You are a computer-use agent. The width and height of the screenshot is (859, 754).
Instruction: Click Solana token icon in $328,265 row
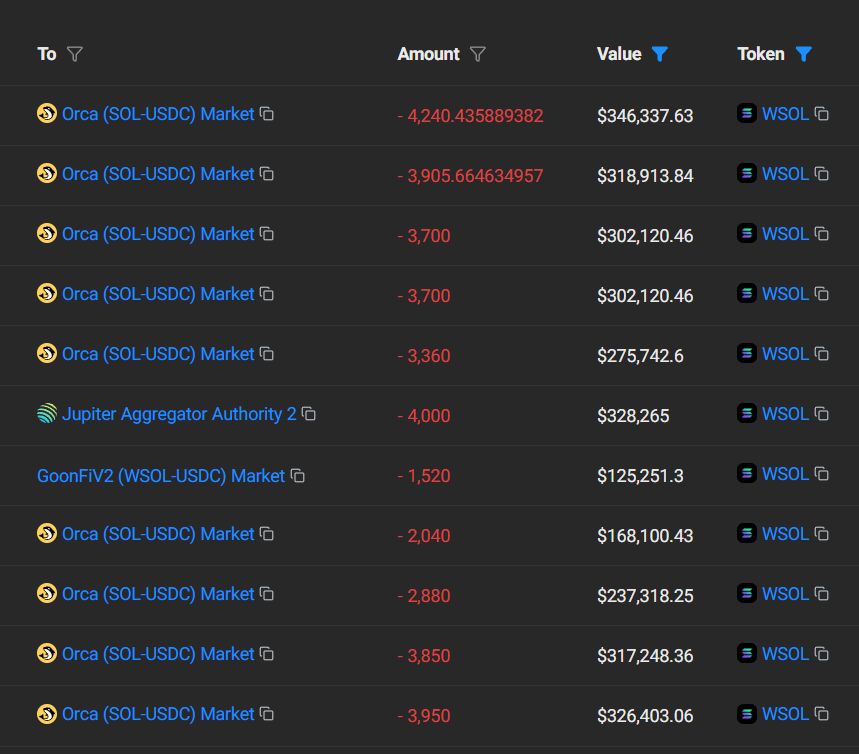(x=747, y=413)
